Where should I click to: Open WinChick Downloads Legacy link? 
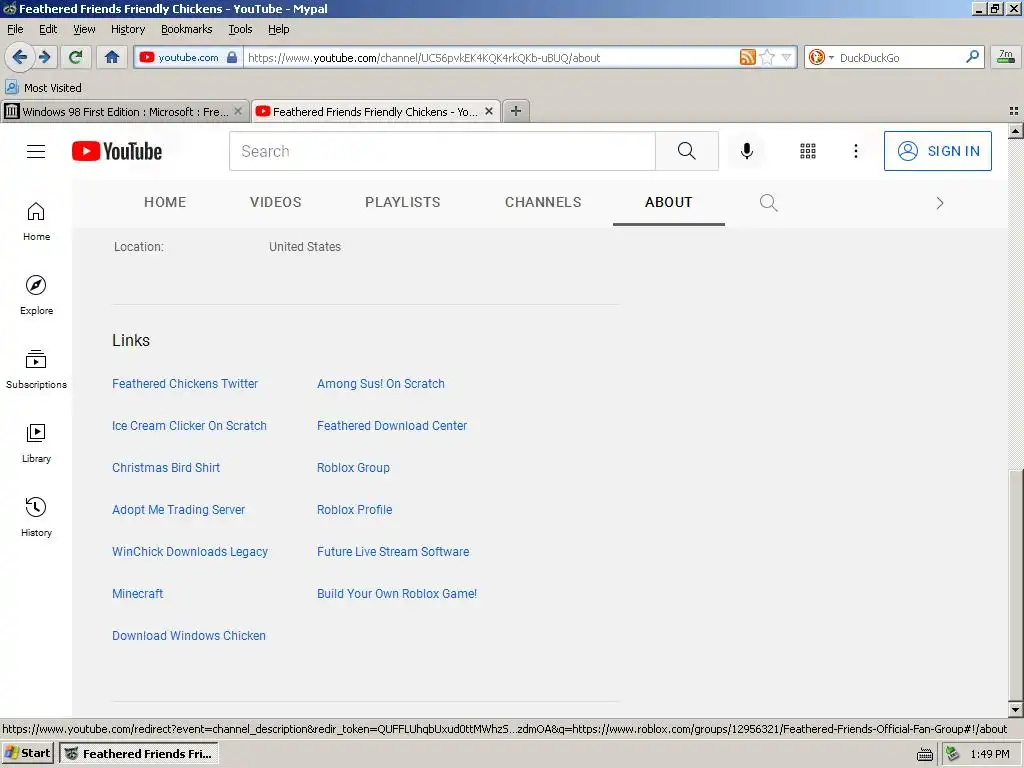(x=190, y=552)
